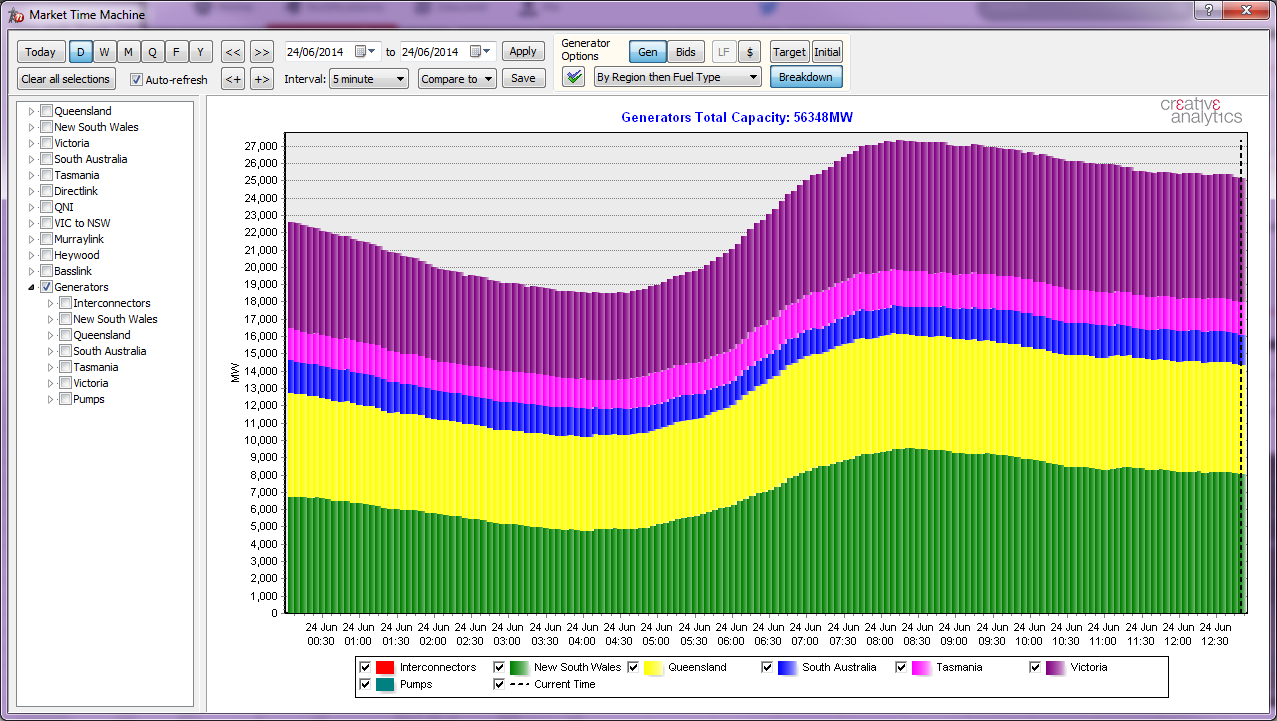Screen dimensions: 1277x721
Task: Click the dollar sign price button
Action: point(751,52)
